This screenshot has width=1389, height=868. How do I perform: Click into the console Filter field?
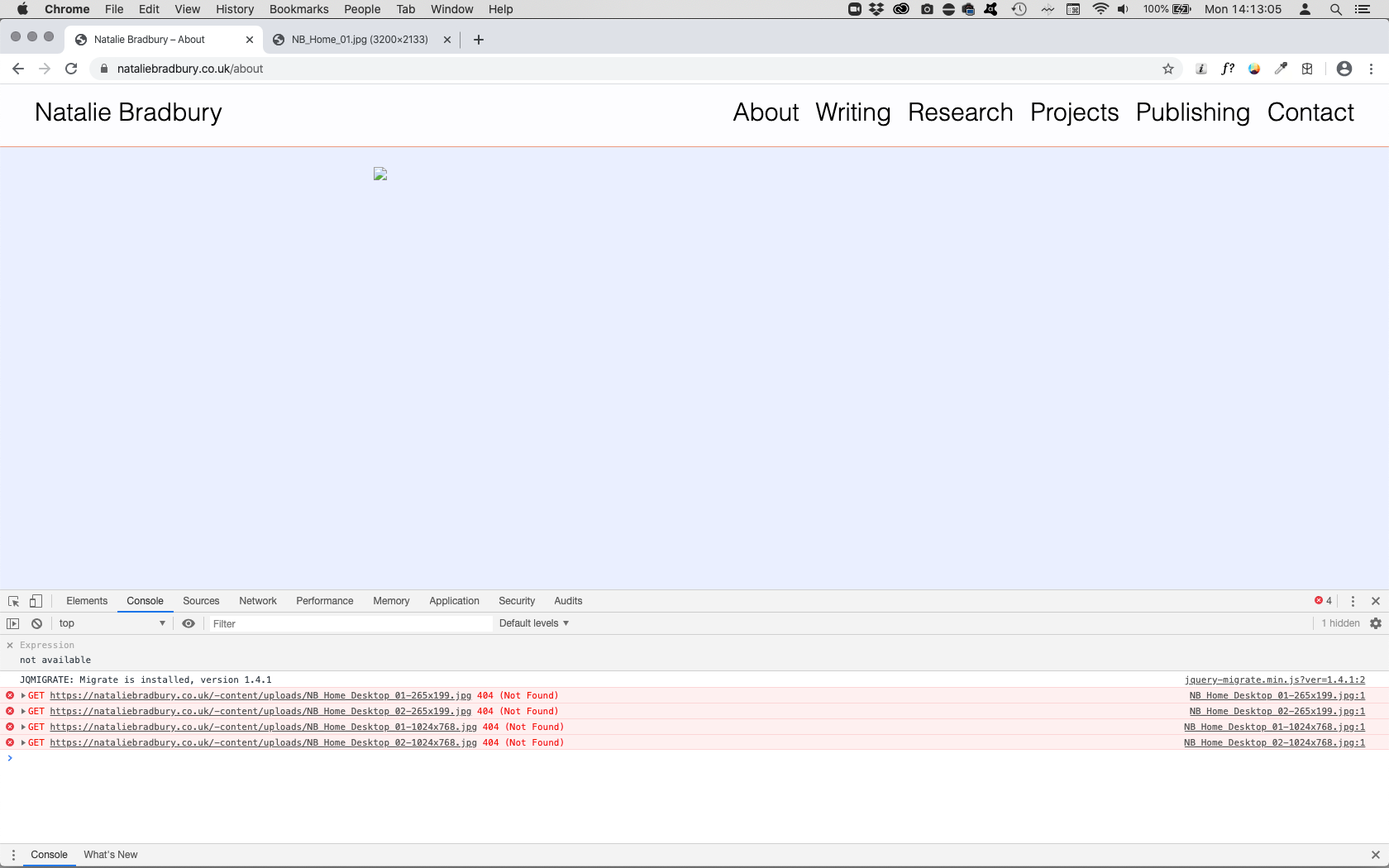point(347,623)
